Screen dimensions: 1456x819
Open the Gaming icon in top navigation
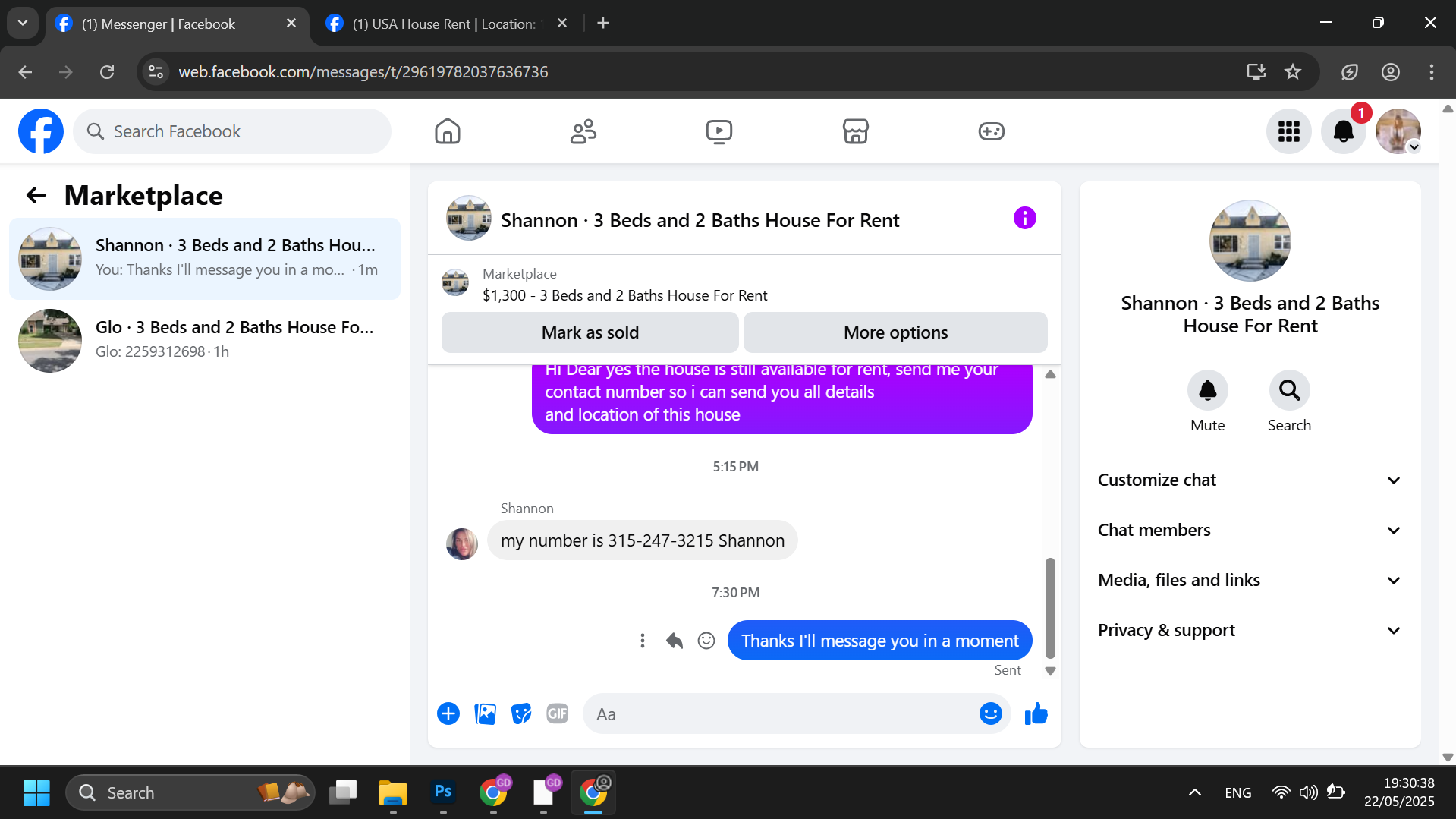(x=991, y=131)
